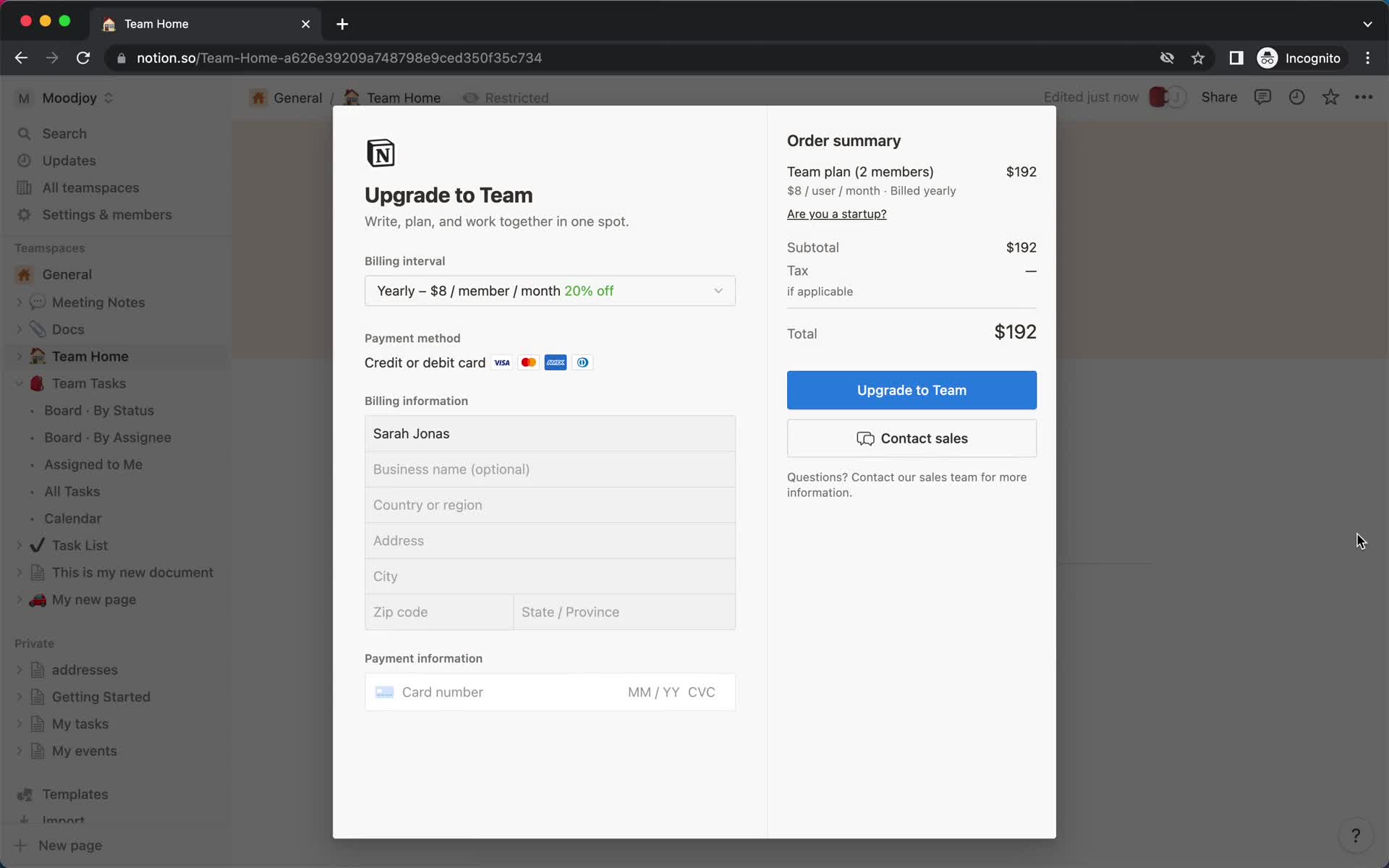Click the Visa card icon

coord(502,362)
